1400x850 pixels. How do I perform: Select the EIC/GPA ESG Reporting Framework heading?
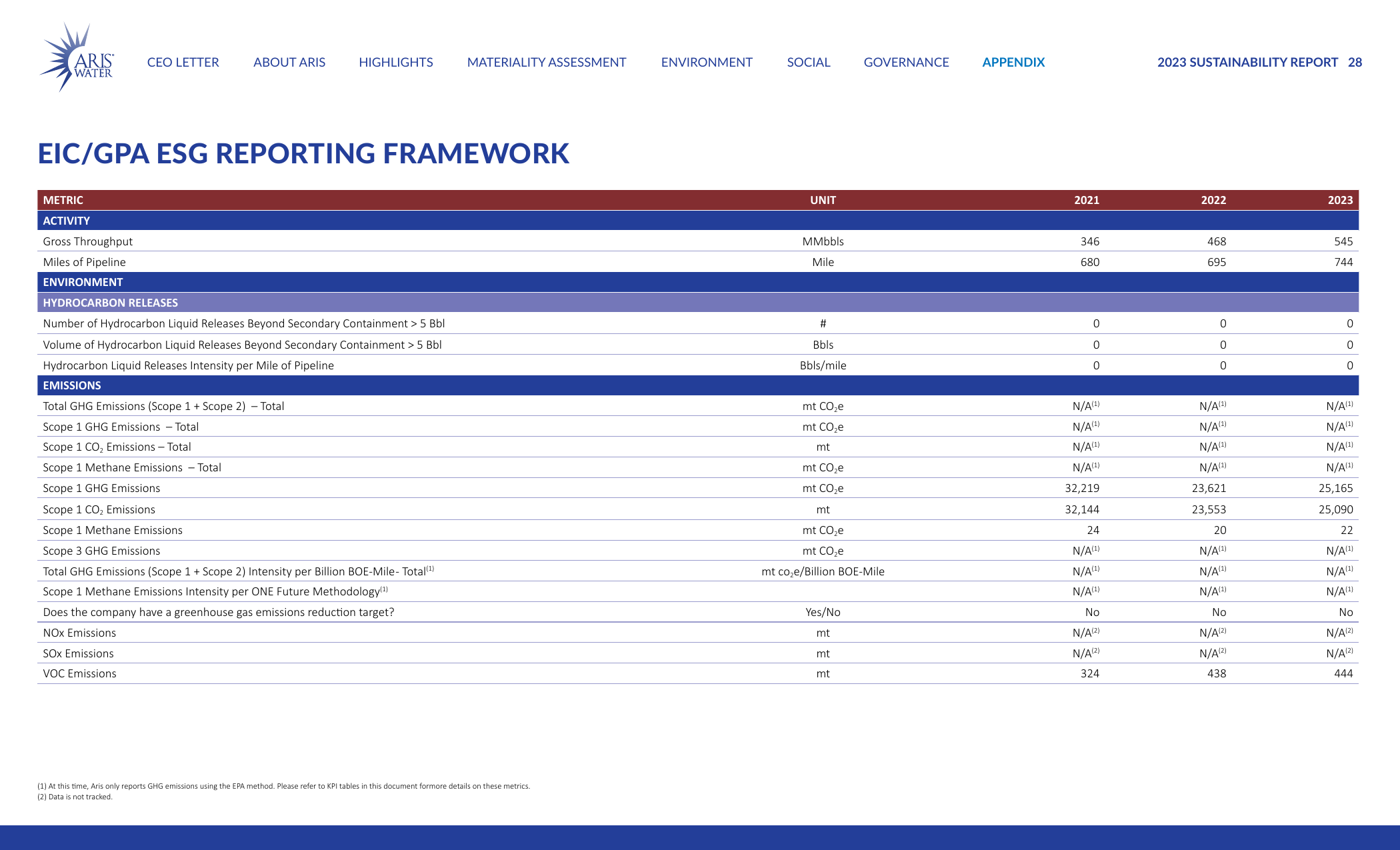tap(303, 153)
